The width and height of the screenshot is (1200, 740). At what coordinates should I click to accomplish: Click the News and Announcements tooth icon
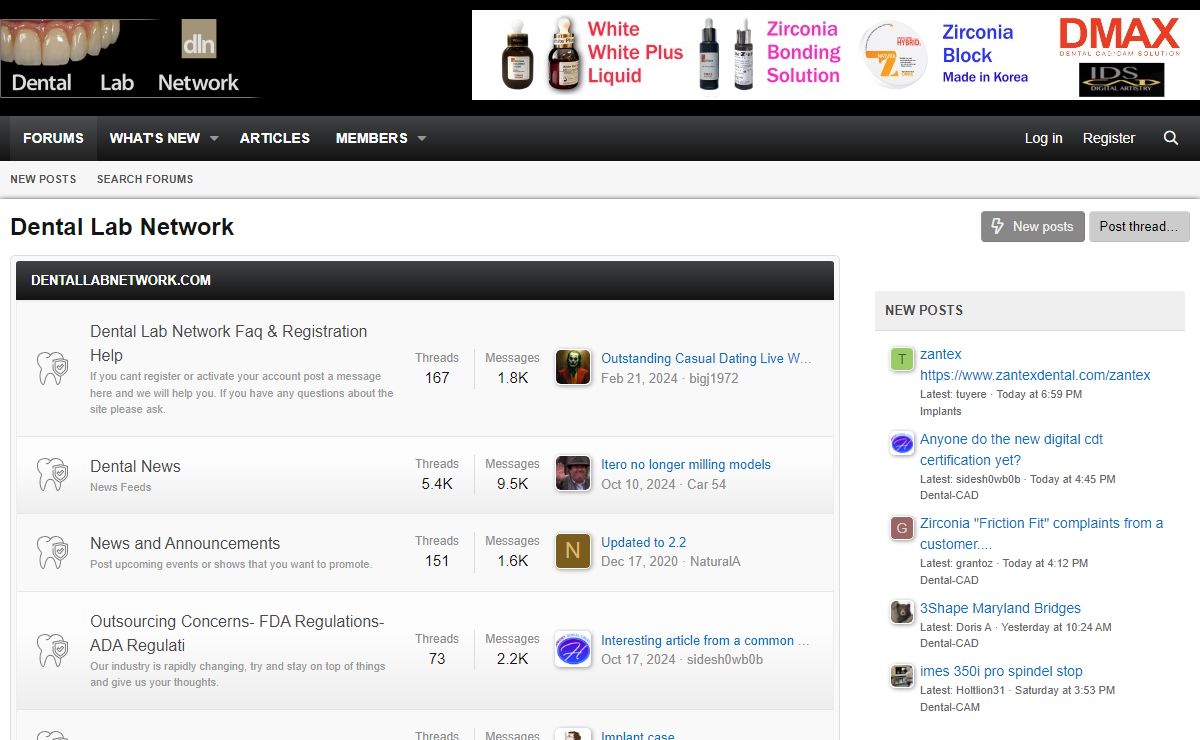52,552
